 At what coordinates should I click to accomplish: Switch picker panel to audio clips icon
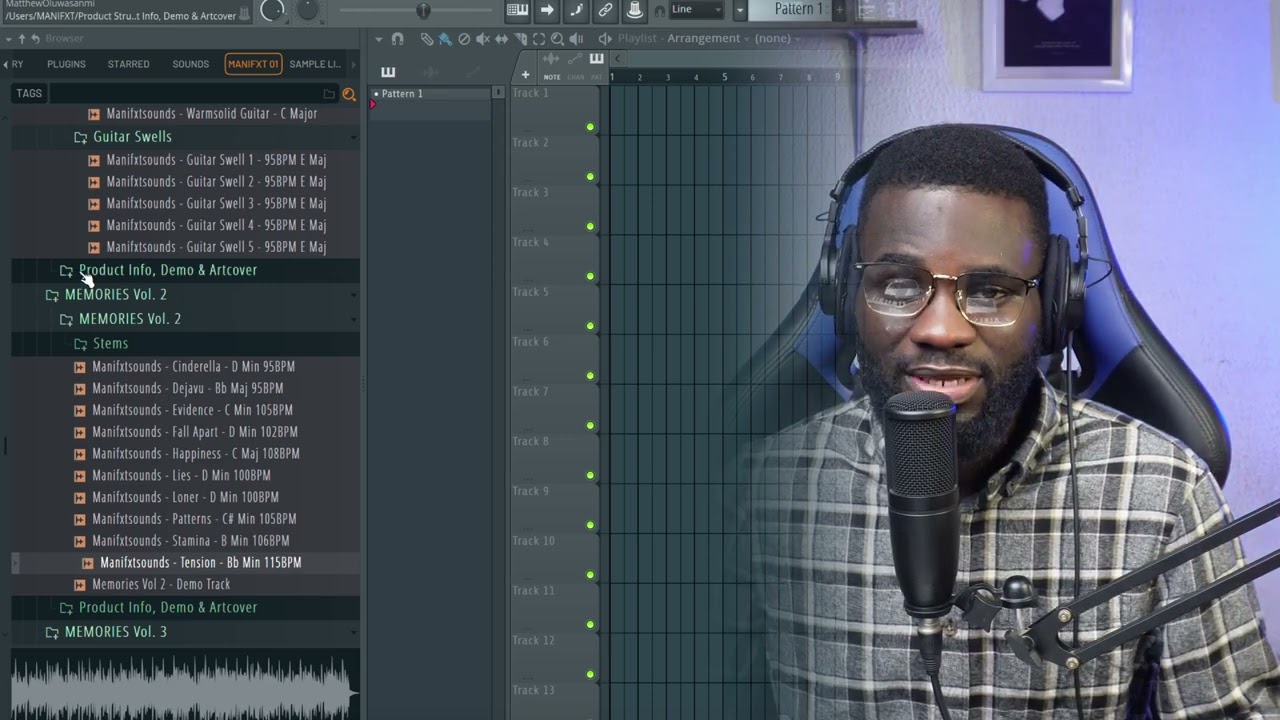[431, 72]
